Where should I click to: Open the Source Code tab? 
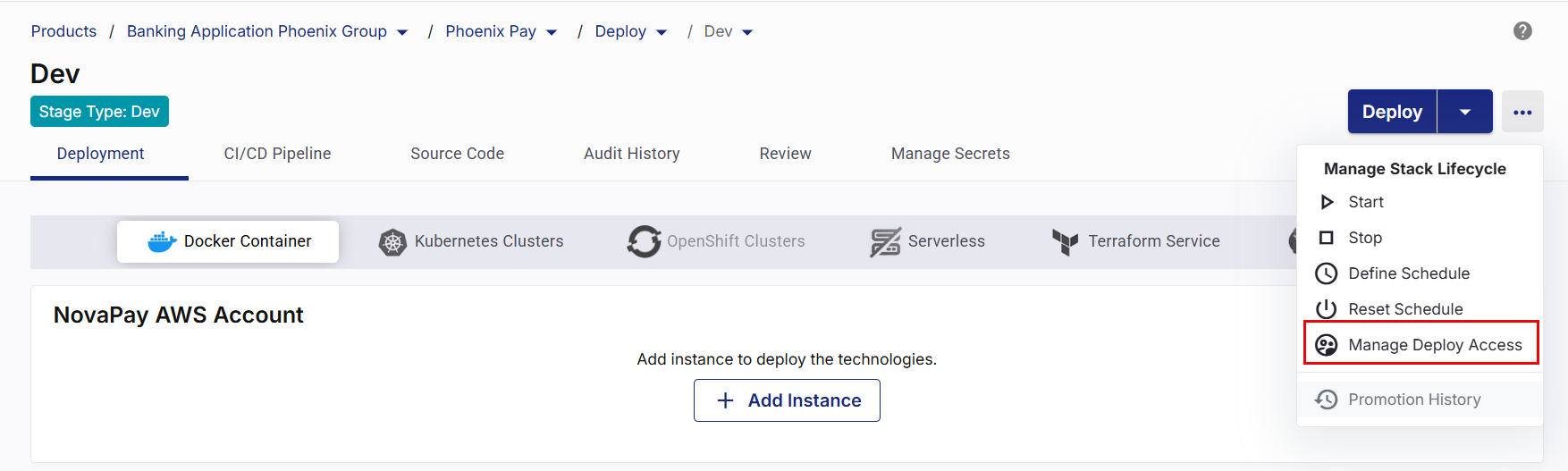pos(457,154)
